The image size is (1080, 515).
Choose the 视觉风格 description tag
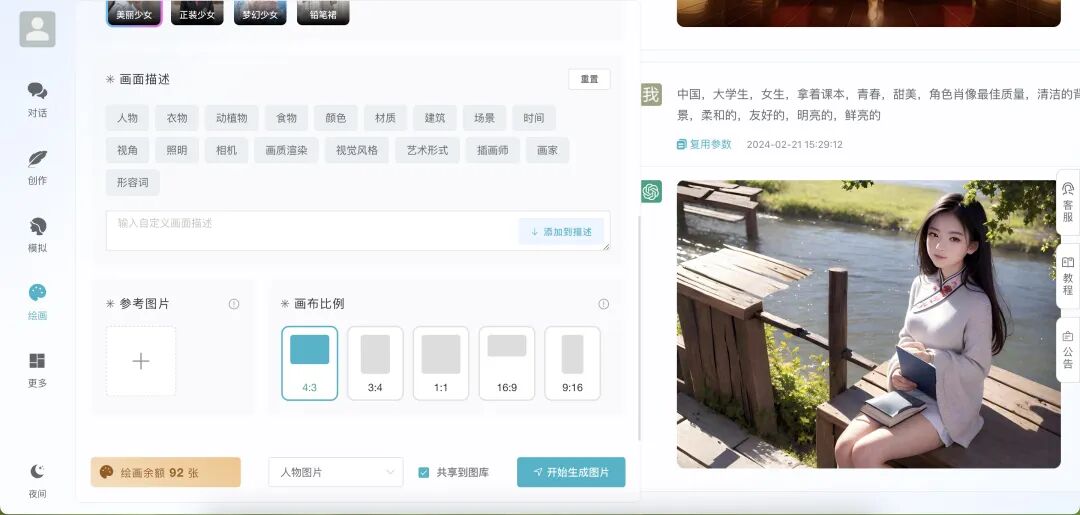[357, 150]
